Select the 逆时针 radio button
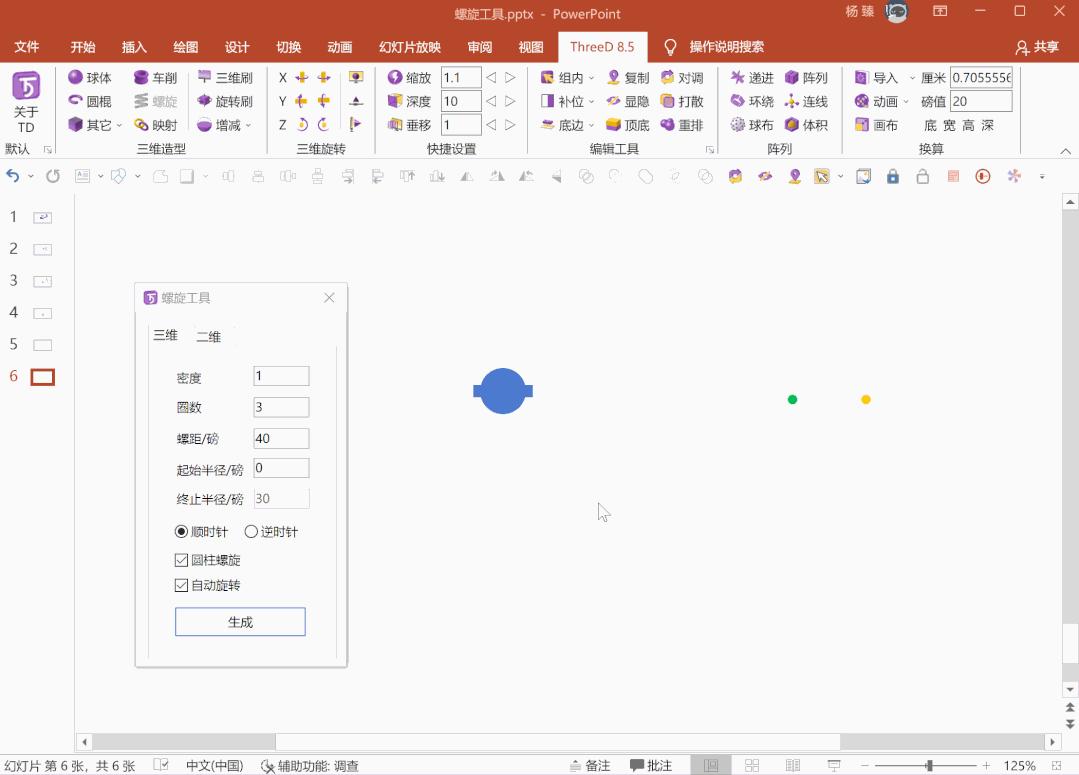1079x775 pixels. click(250, 531)
